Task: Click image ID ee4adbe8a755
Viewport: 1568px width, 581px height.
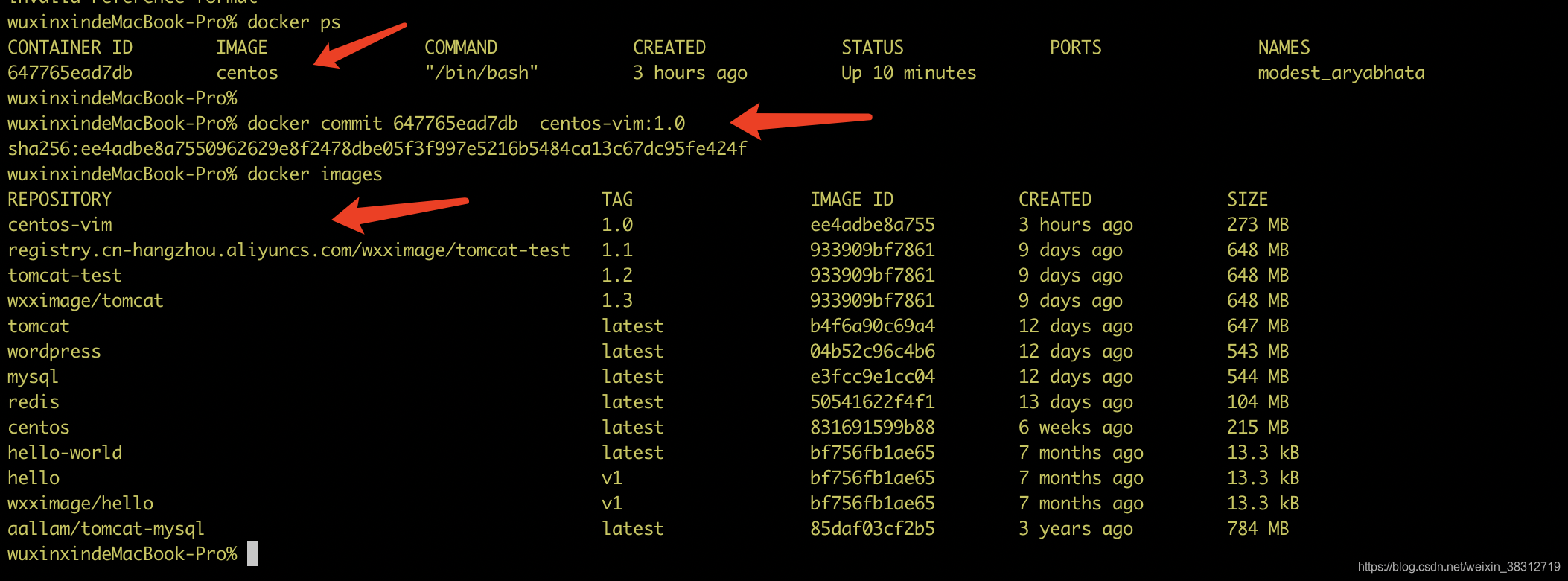Action: 872,225
